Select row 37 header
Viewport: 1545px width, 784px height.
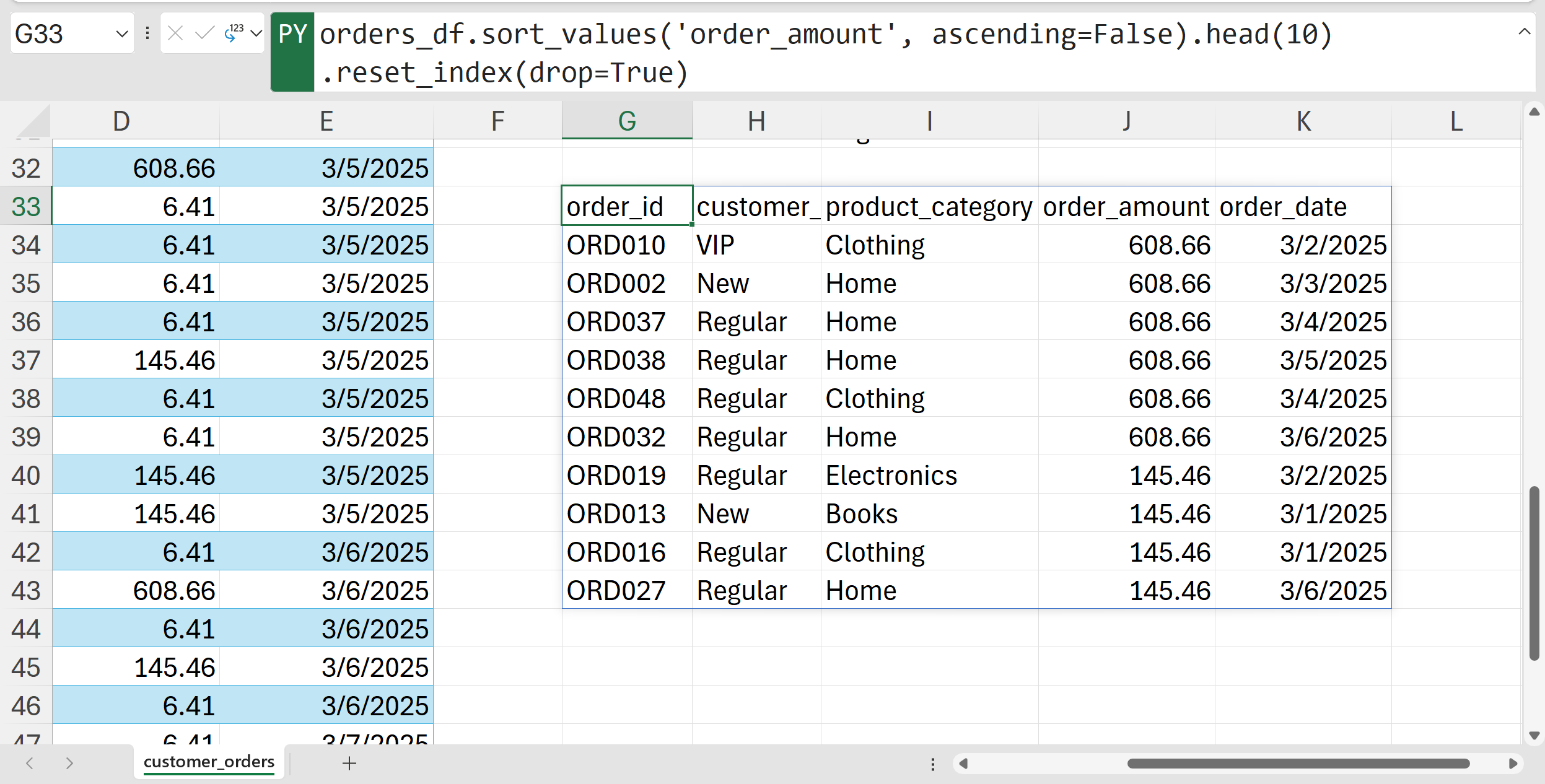point(26,360)
